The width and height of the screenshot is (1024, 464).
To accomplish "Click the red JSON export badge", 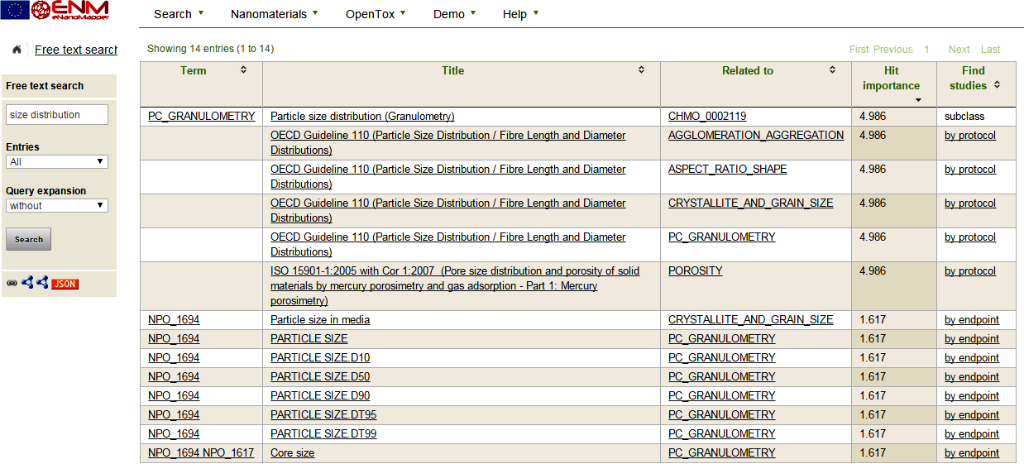I will click(x=65, y=283).
